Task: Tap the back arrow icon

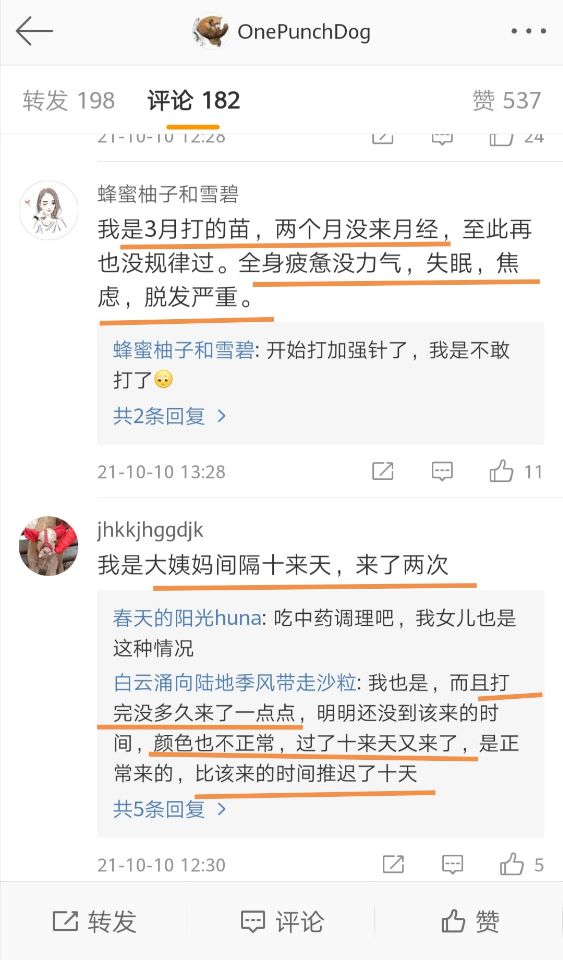Action: pyautogui.click(x=34, y=31)
